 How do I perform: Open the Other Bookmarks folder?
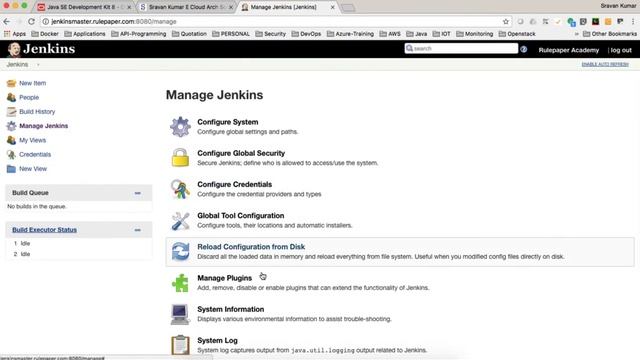click(610, 34)
